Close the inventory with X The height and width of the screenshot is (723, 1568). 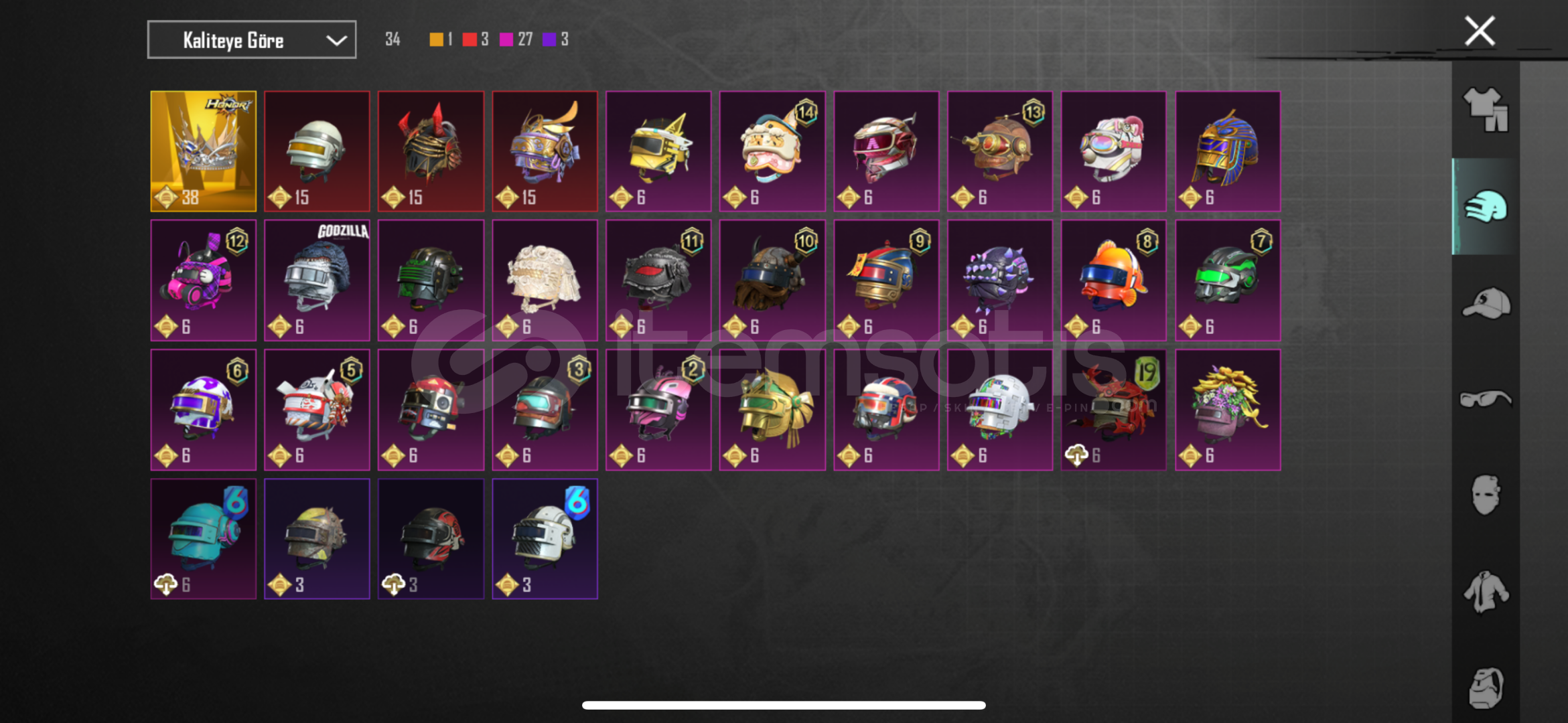click(x=1480, y=31)
